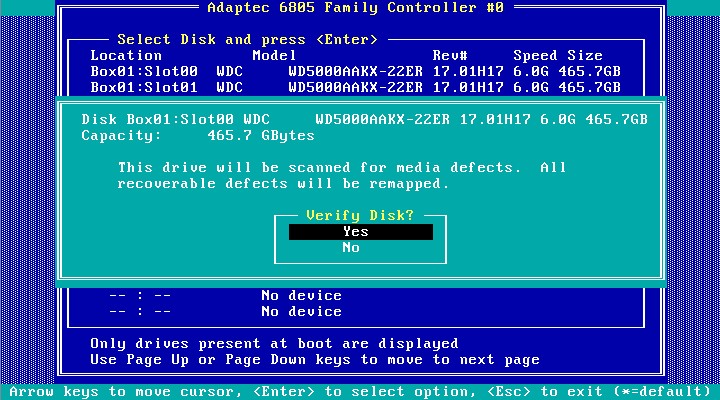Click the Location column header
Screen dimensions: 720x400
click(126, 55)
